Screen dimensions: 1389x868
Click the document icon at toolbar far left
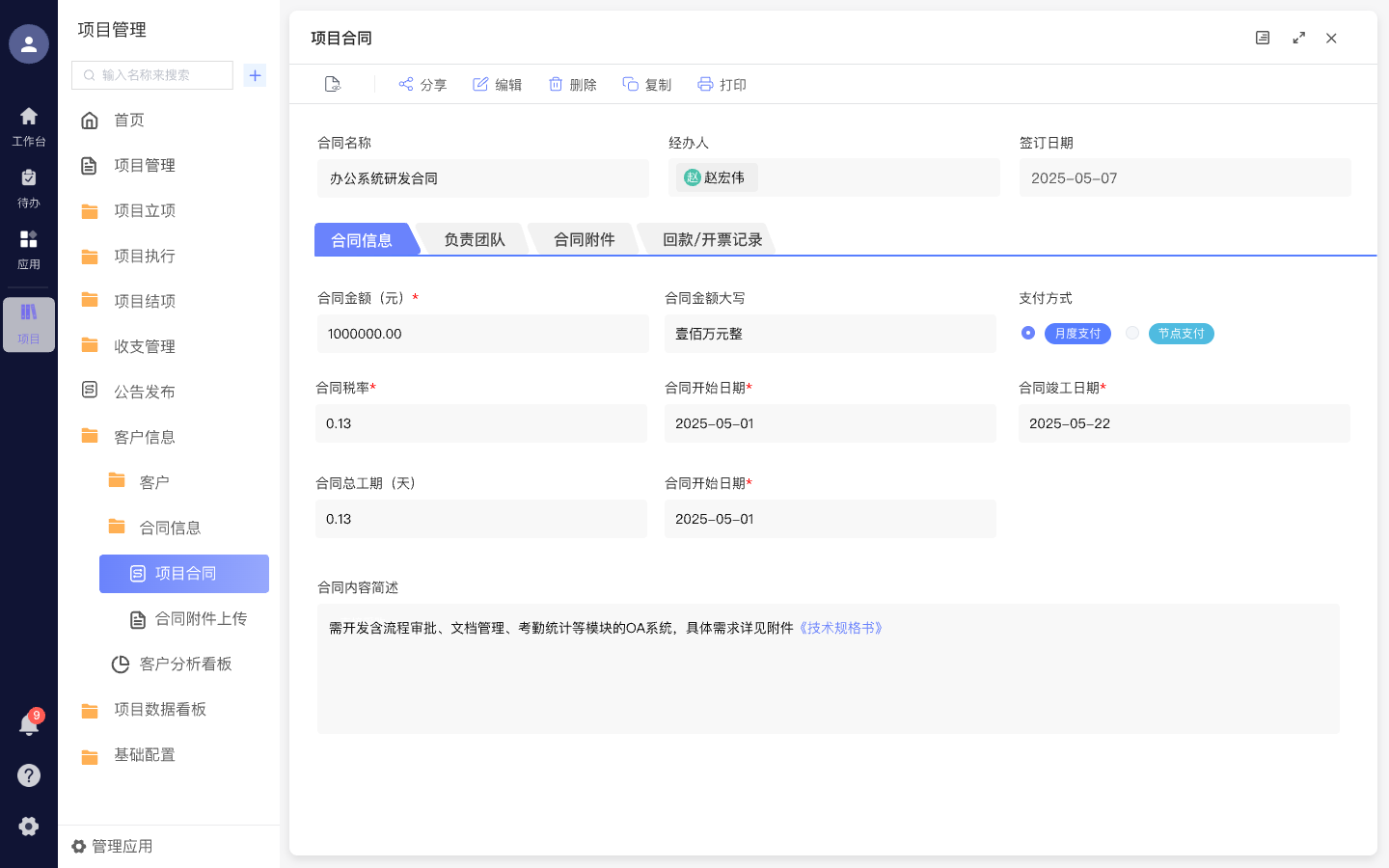[x=331, y=84]
